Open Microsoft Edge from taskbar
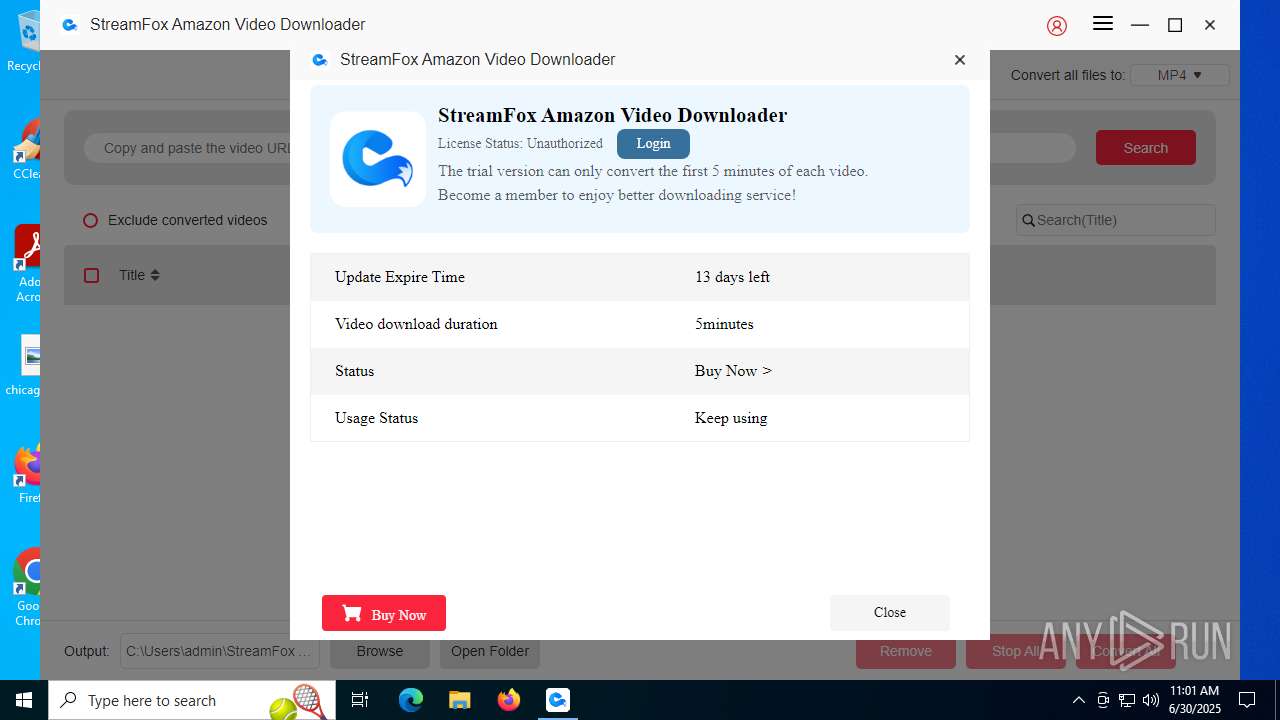Viewport: 1280px width, 720px height. (x=411, y=700)
